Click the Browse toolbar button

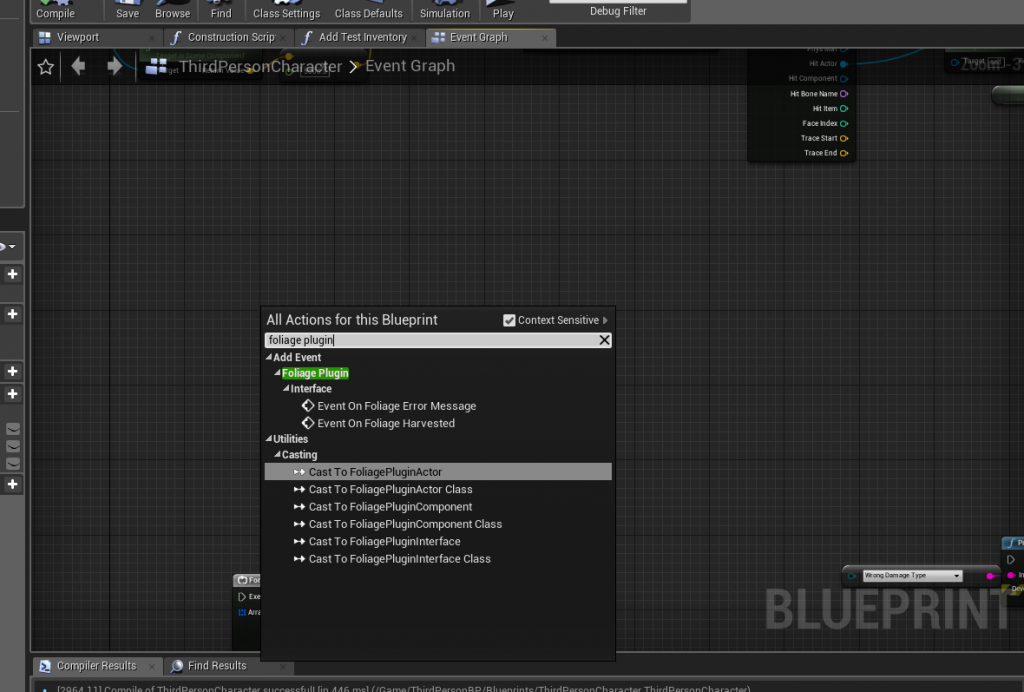pyautogui.click(x=172, y=10)
